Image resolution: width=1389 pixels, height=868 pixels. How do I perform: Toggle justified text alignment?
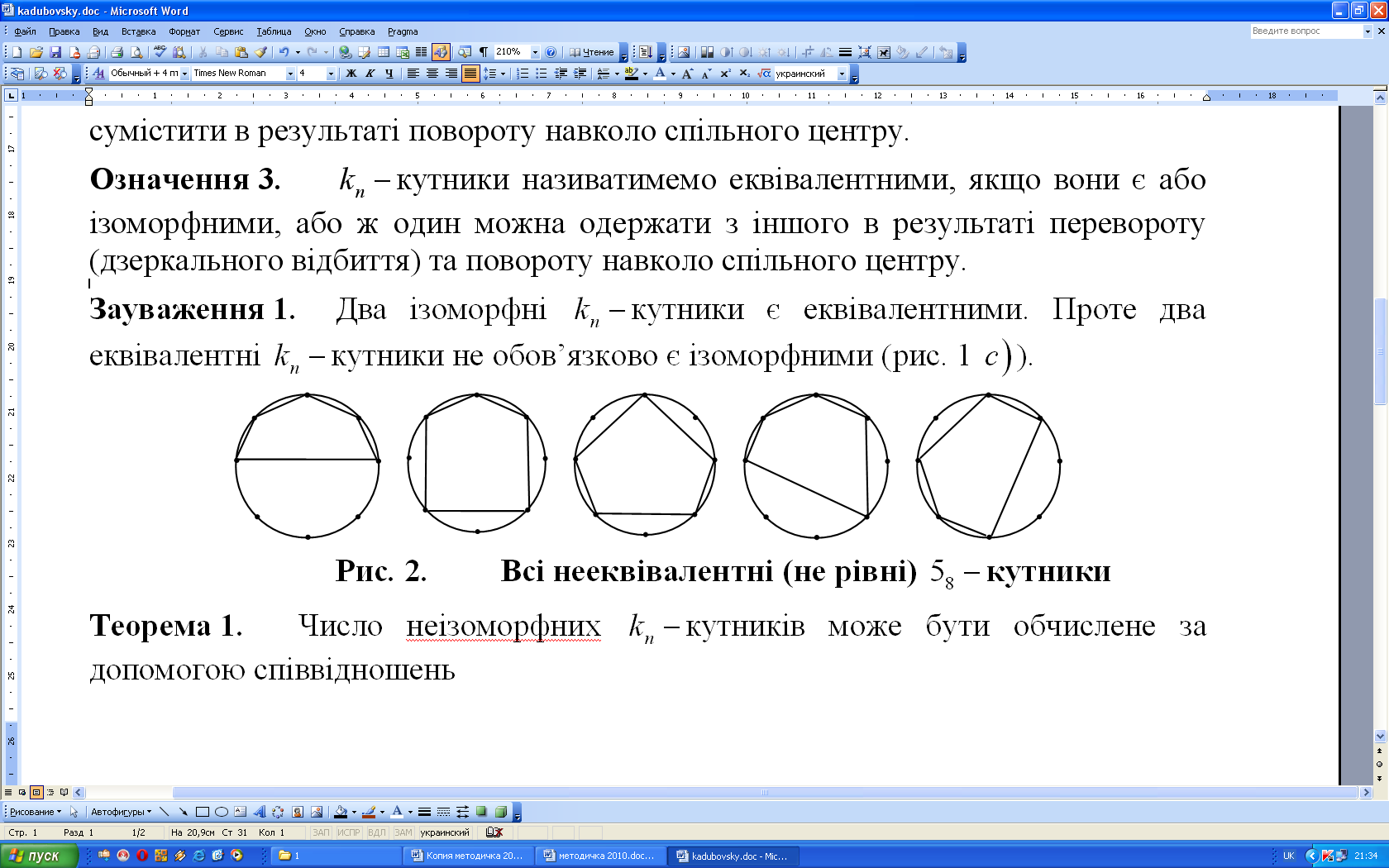(x=470, y=74)
